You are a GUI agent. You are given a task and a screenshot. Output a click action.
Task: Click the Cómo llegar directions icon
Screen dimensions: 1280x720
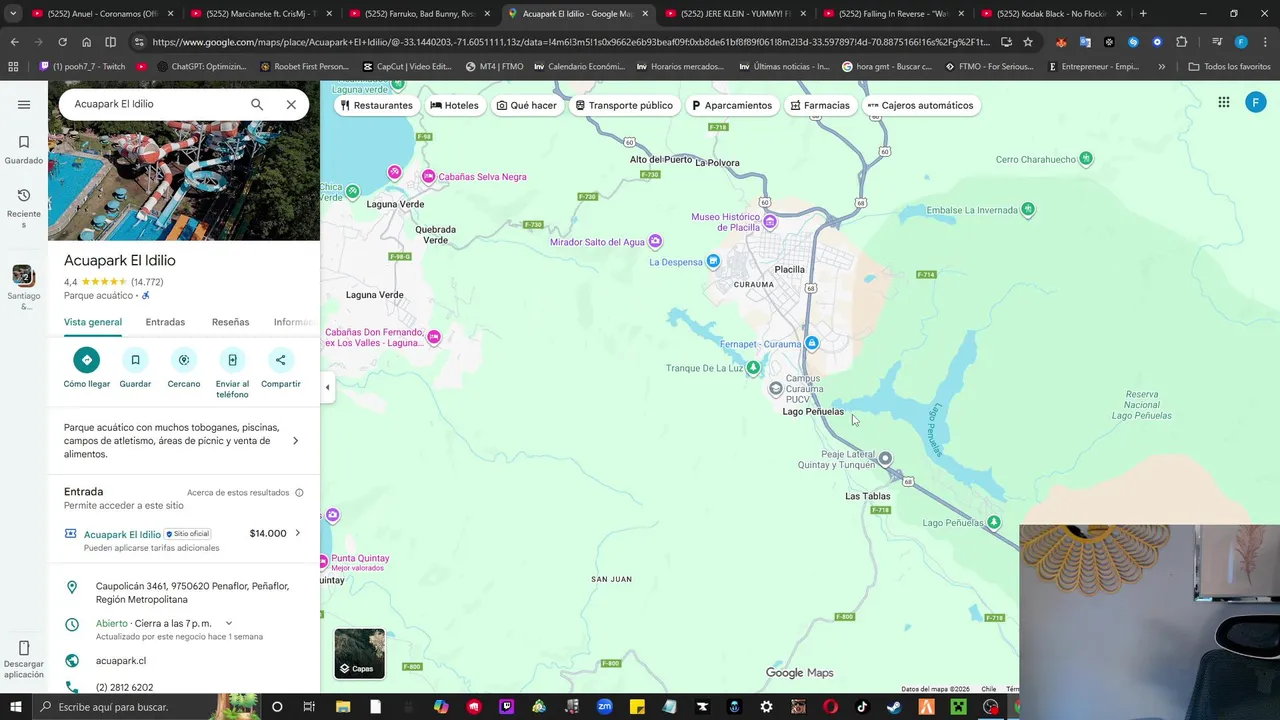(x=87, y=360)
